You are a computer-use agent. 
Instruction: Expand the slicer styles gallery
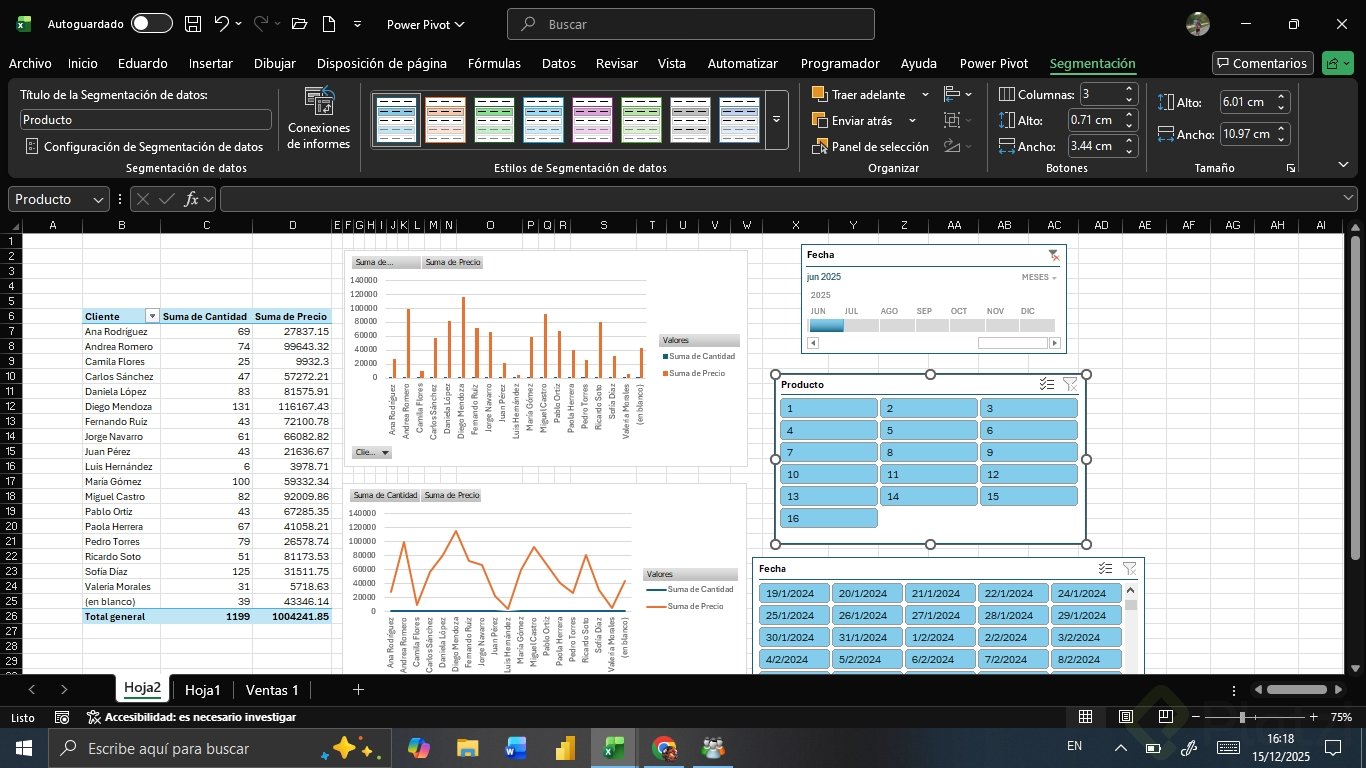click(777, 120)
